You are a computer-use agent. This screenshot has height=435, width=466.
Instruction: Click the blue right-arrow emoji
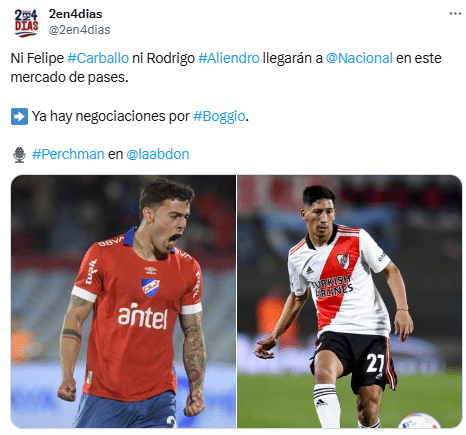[x=19, y=116]
